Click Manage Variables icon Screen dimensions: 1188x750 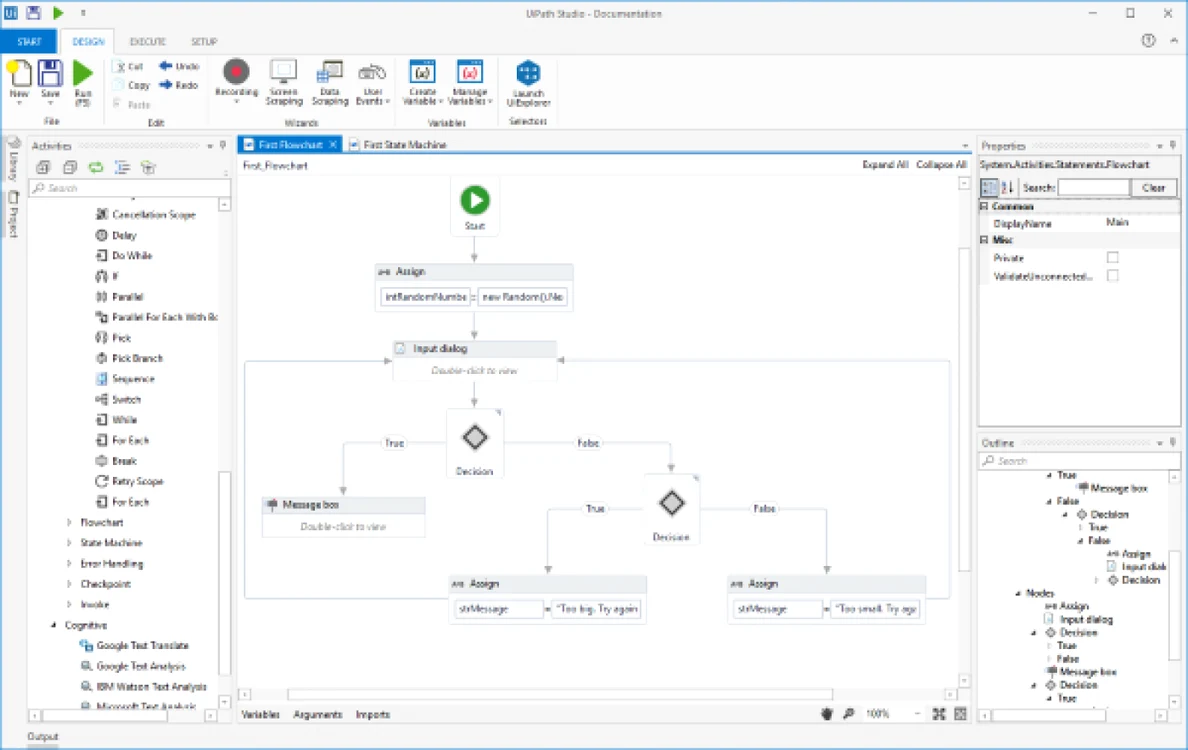[470, 72]
